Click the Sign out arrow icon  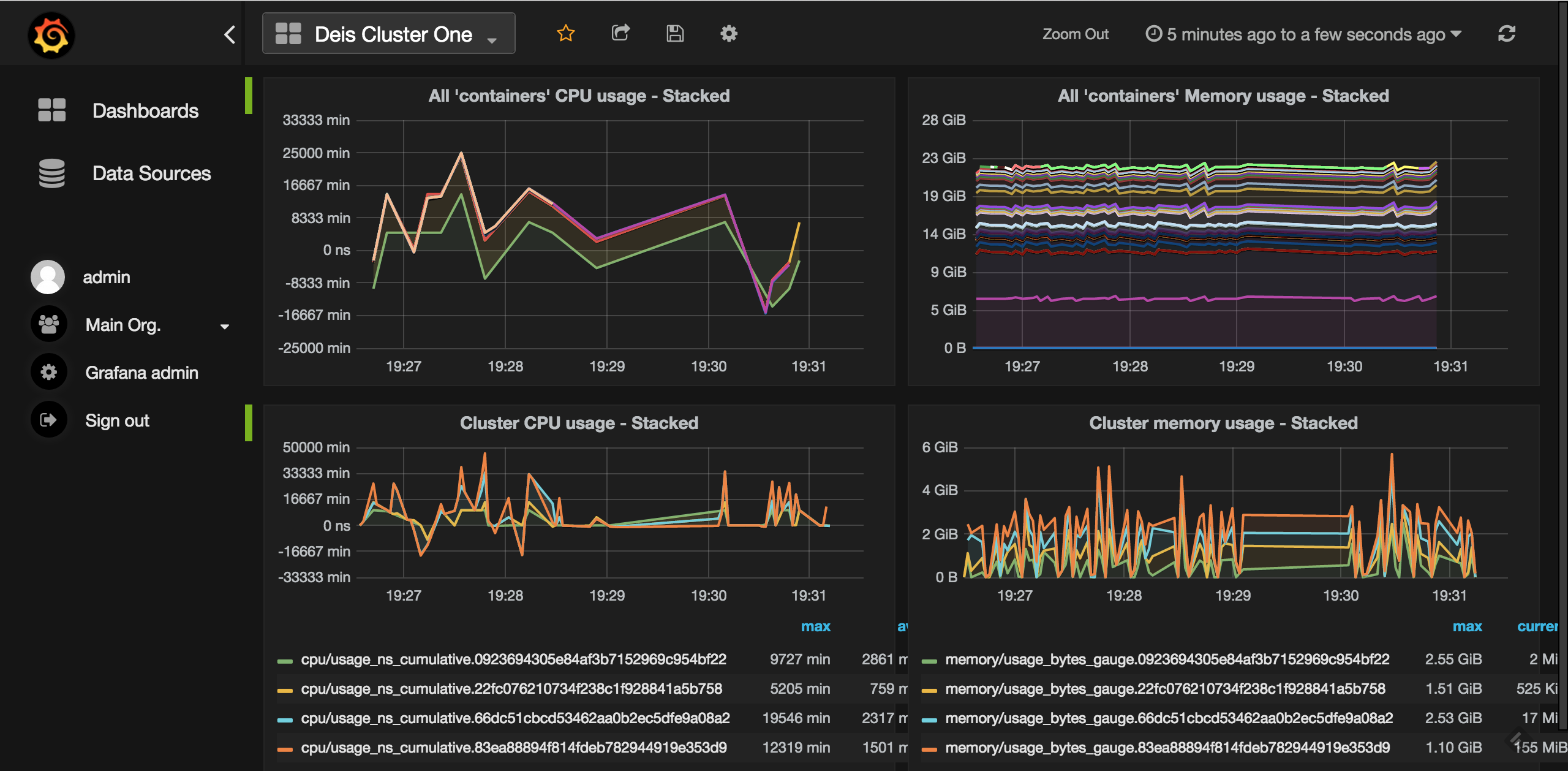[x=48, y=420]
